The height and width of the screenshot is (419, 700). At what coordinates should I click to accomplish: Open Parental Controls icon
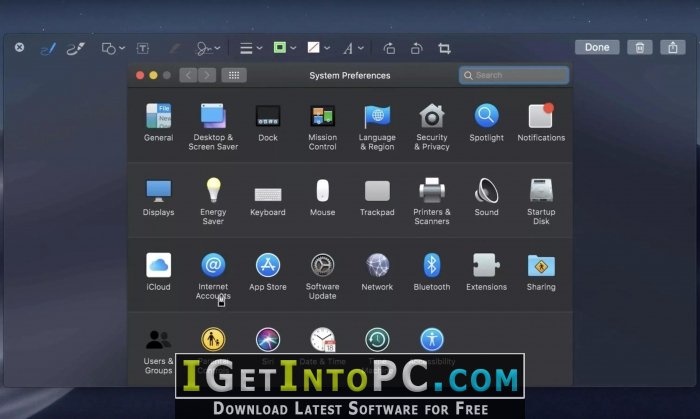click(213, 339)
